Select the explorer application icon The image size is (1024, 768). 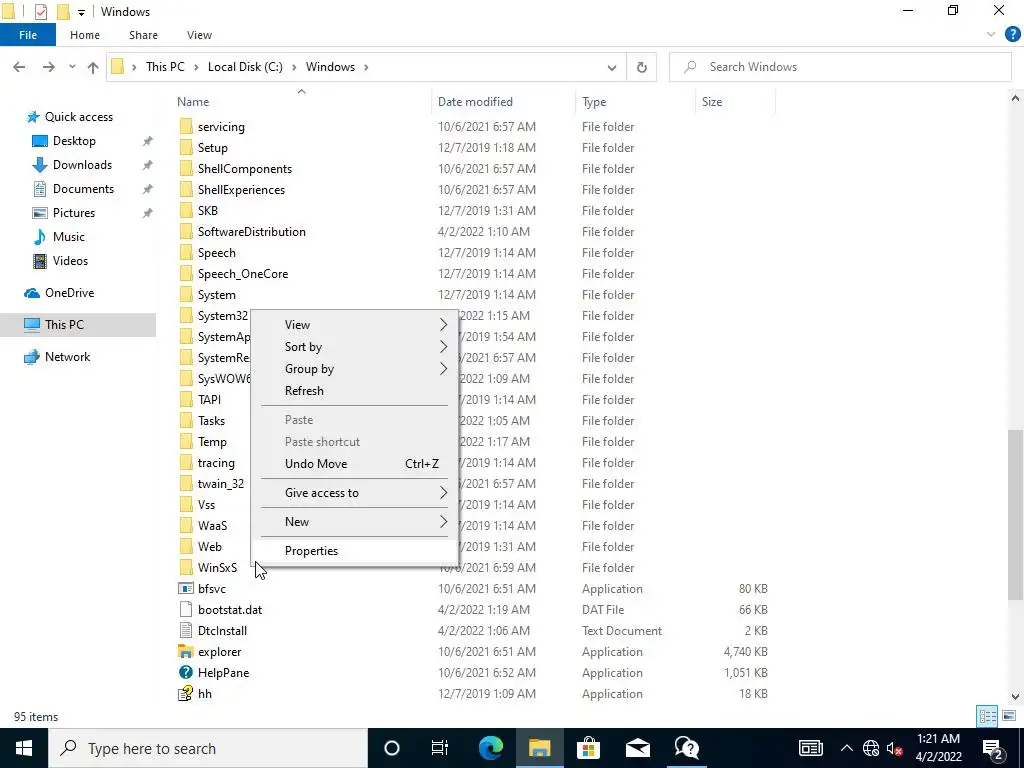tap(186, 652)
